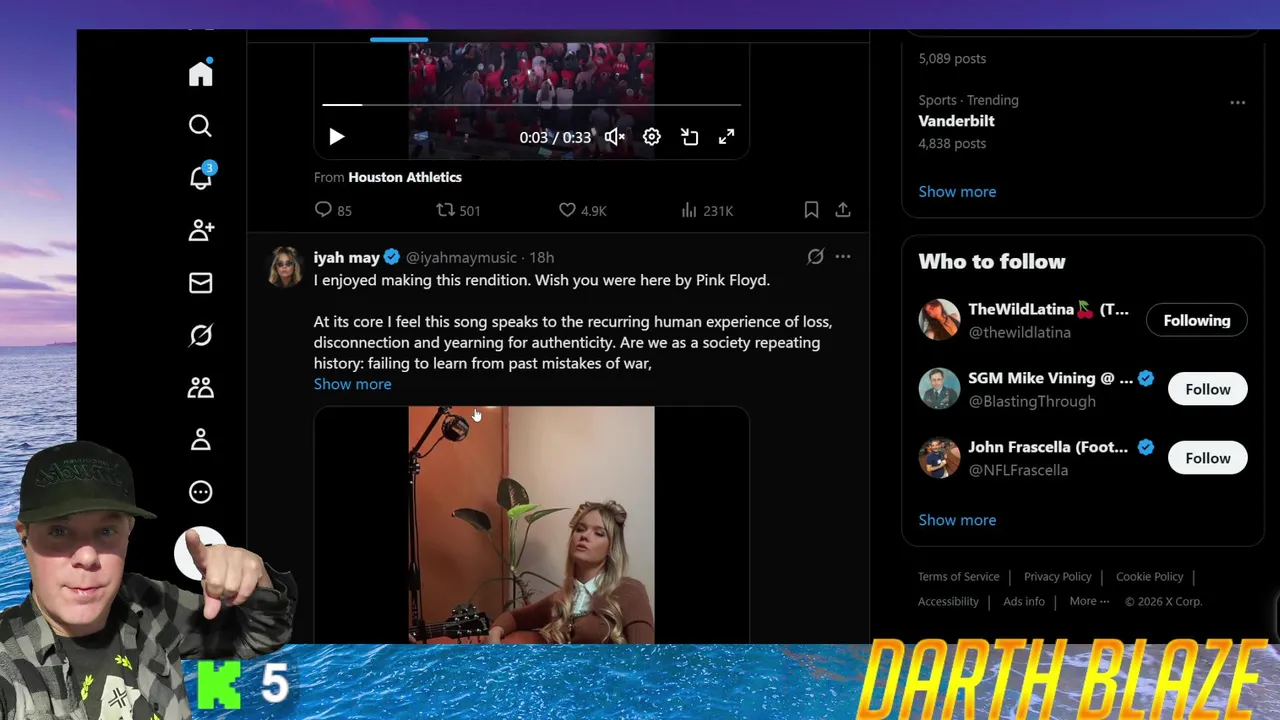Open Cookie Policy link

pyautogui.click(x=1149, y=576)
